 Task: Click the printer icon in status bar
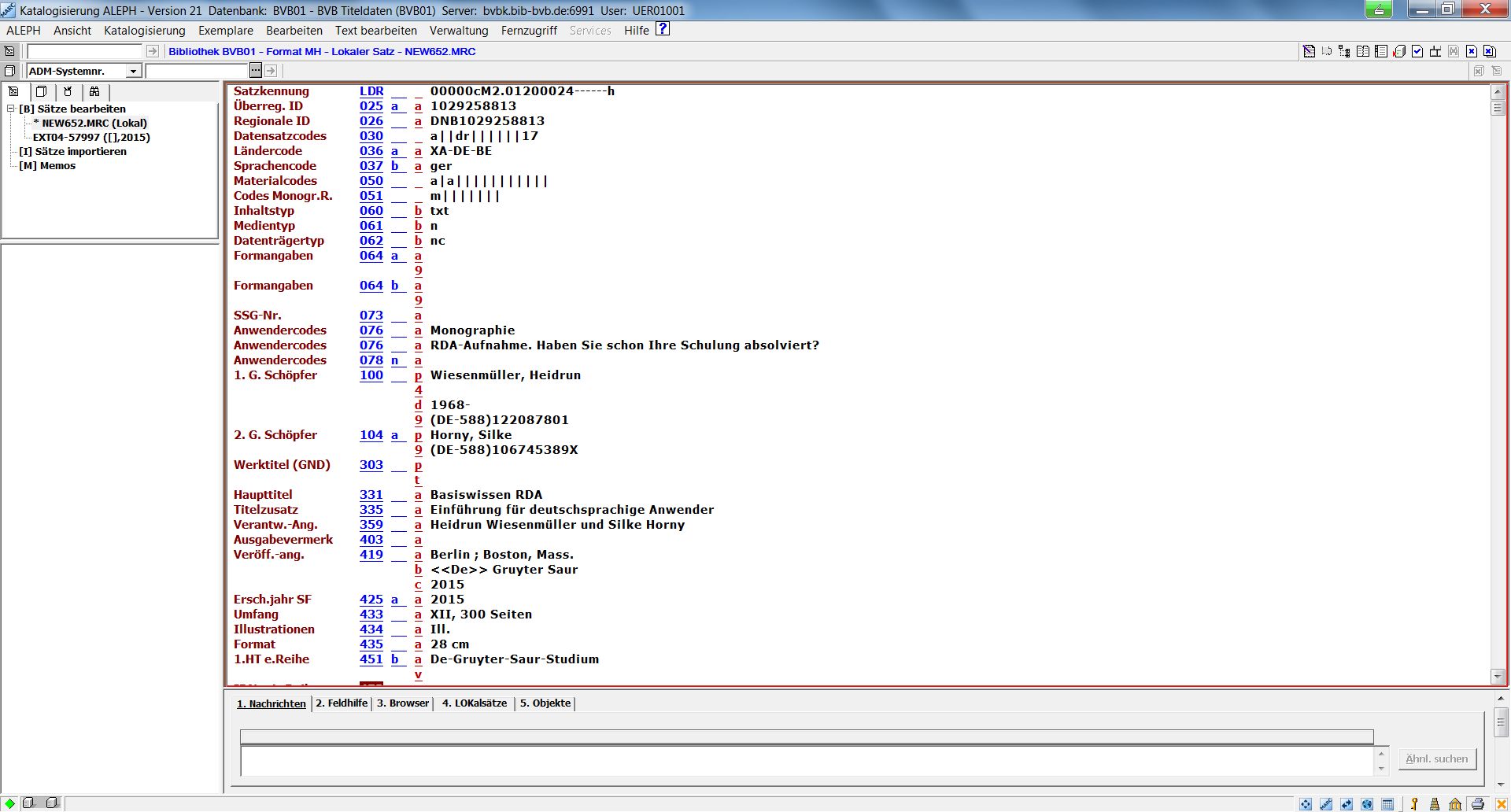(x=1477, y=804)
